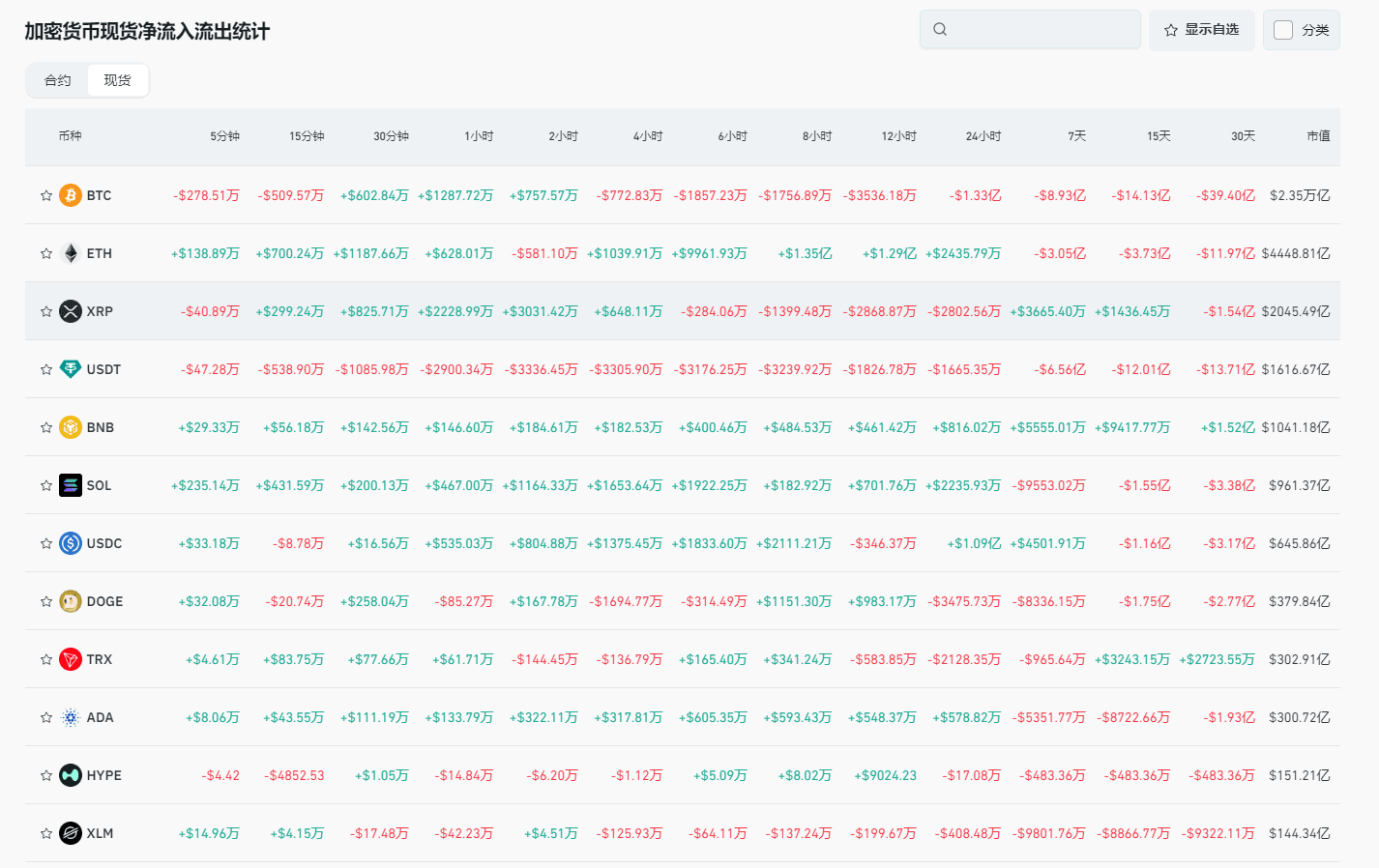Image resolution: width=1379 pixels, height=868 pixels.
Task: Sort by the 15天 column header
Action: click(x=1159, y=136)
